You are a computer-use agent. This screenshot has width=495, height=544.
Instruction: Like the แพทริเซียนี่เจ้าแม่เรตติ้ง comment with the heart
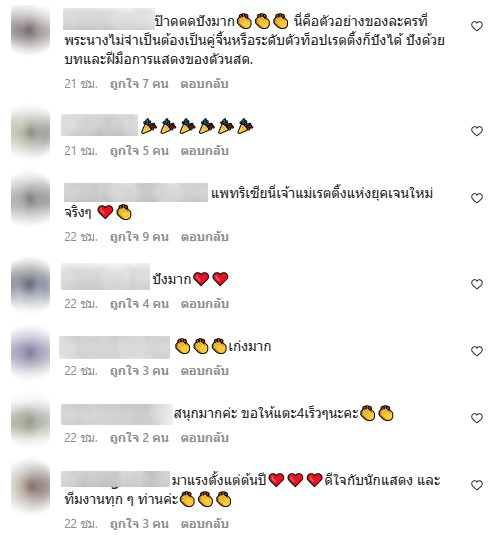(x=477, y=198)
